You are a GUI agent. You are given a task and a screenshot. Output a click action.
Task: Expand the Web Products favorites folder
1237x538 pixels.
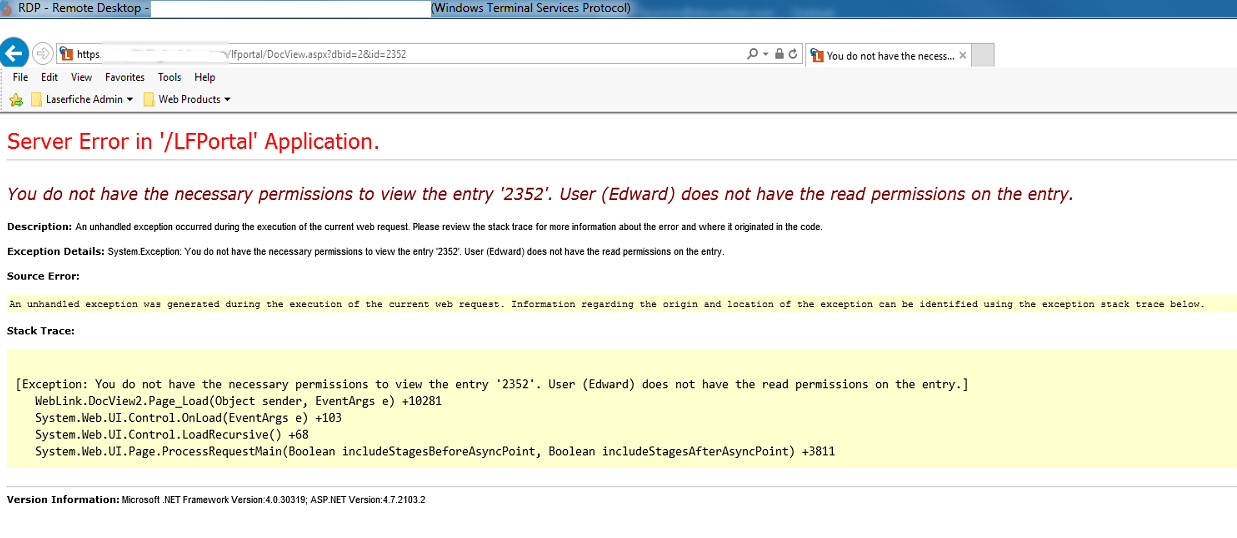click(x=187, y=99)
